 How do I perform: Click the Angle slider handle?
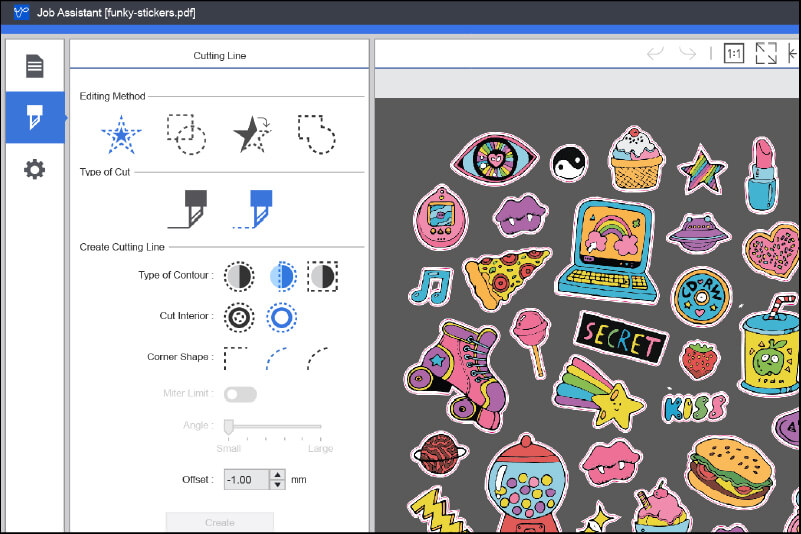(x=228, y=427)
